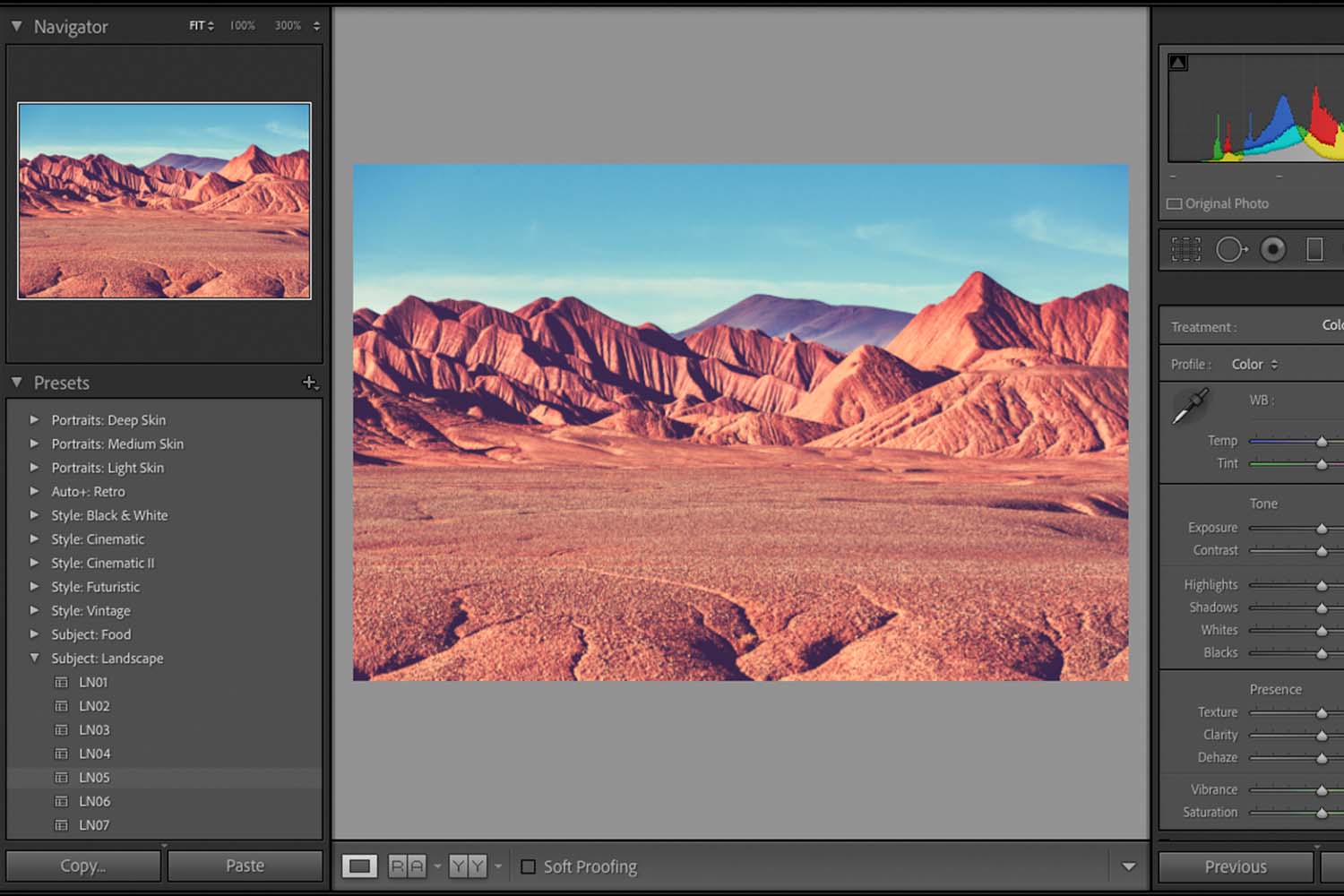Expand the Portraits: Deep Skin presets

34,419
